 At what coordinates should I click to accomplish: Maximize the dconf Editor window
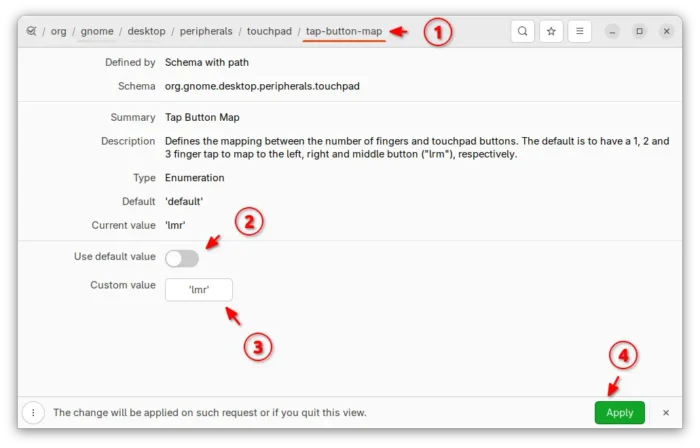pos(640,31)
